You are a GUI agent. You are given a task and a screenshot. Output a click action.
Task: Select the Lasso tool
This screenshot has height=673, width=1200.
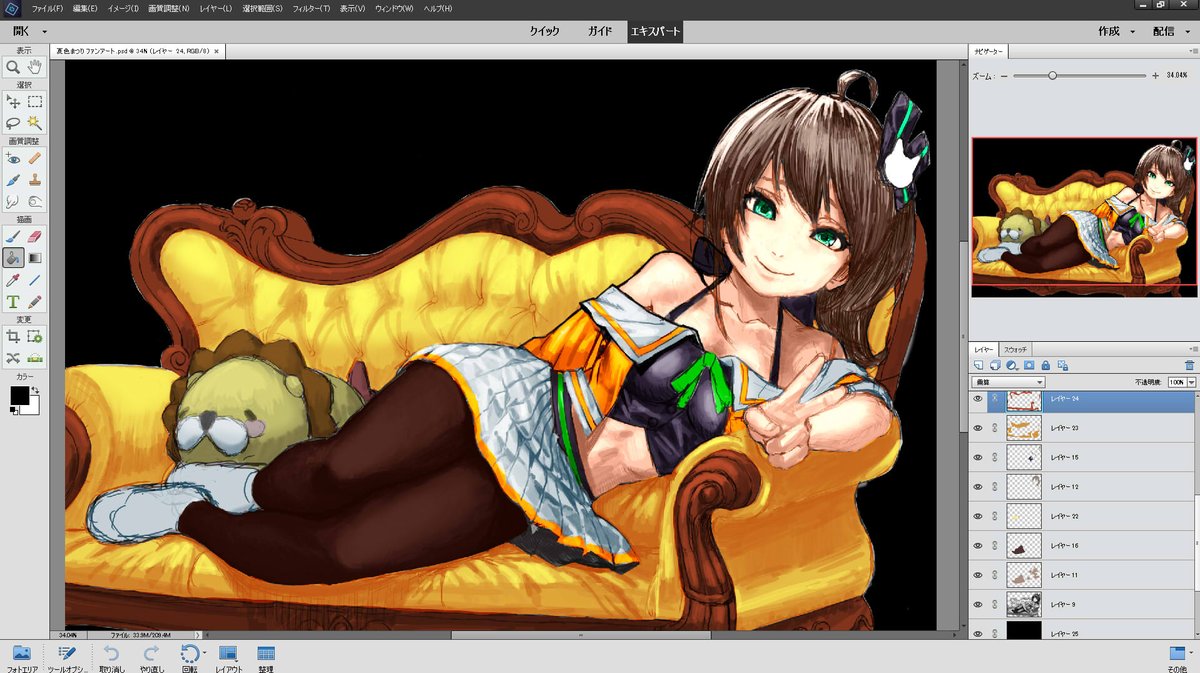pyautogui.click(x=13, y=122)
